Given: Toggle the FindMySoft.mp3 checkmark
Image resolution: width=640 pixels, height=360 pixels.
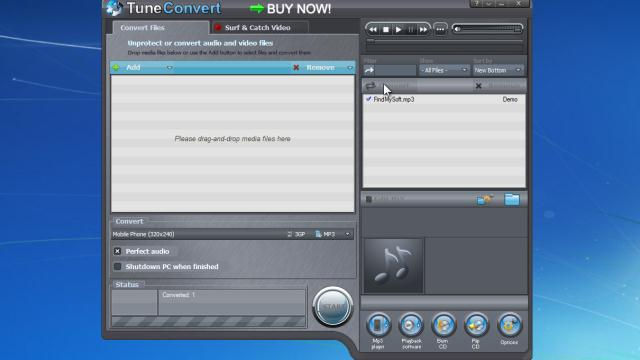Looking at the screenshot, I should point(369,99).
